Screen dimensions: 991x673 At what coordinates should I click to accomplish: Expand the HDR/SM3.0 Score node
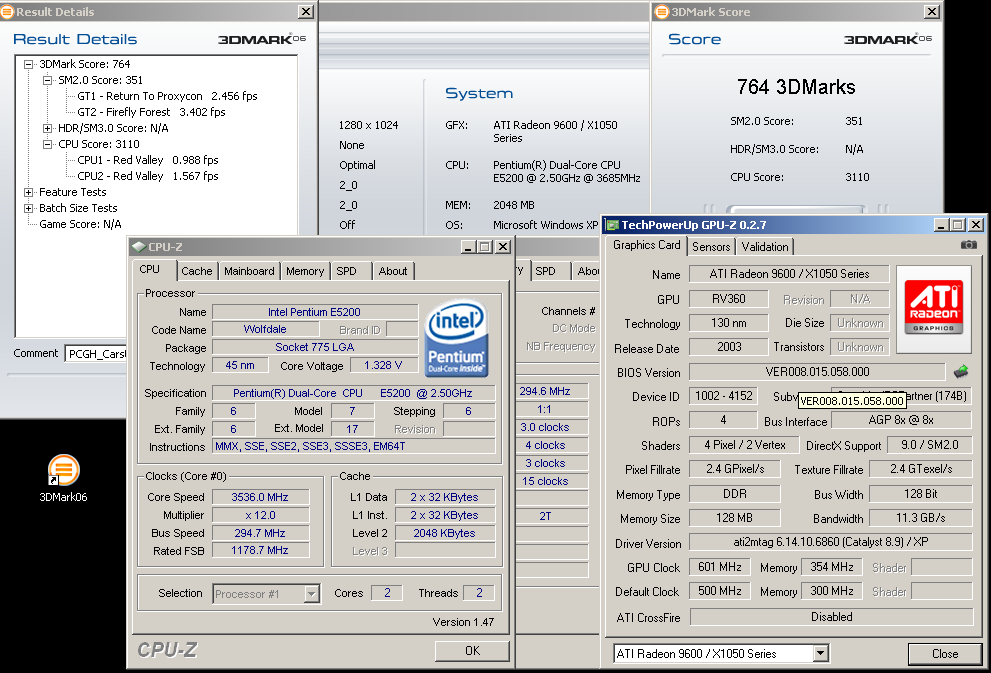47,128
